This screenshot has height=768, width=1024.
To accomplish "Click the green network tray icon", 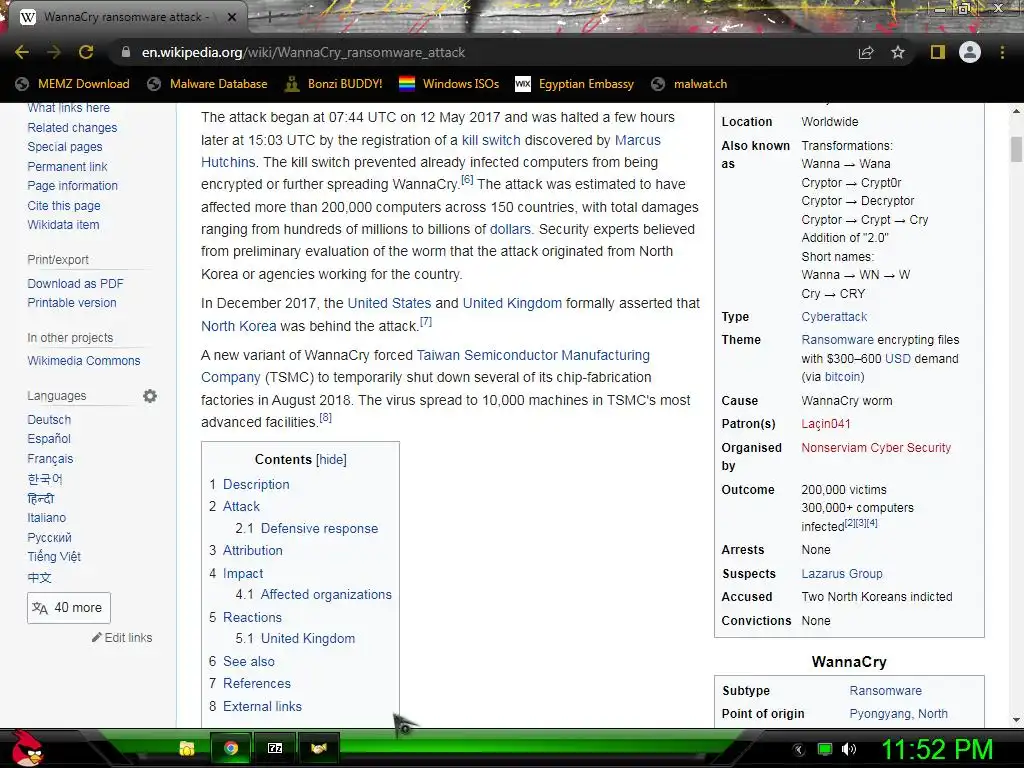I will pyautogui.click(x=825, y=749).
